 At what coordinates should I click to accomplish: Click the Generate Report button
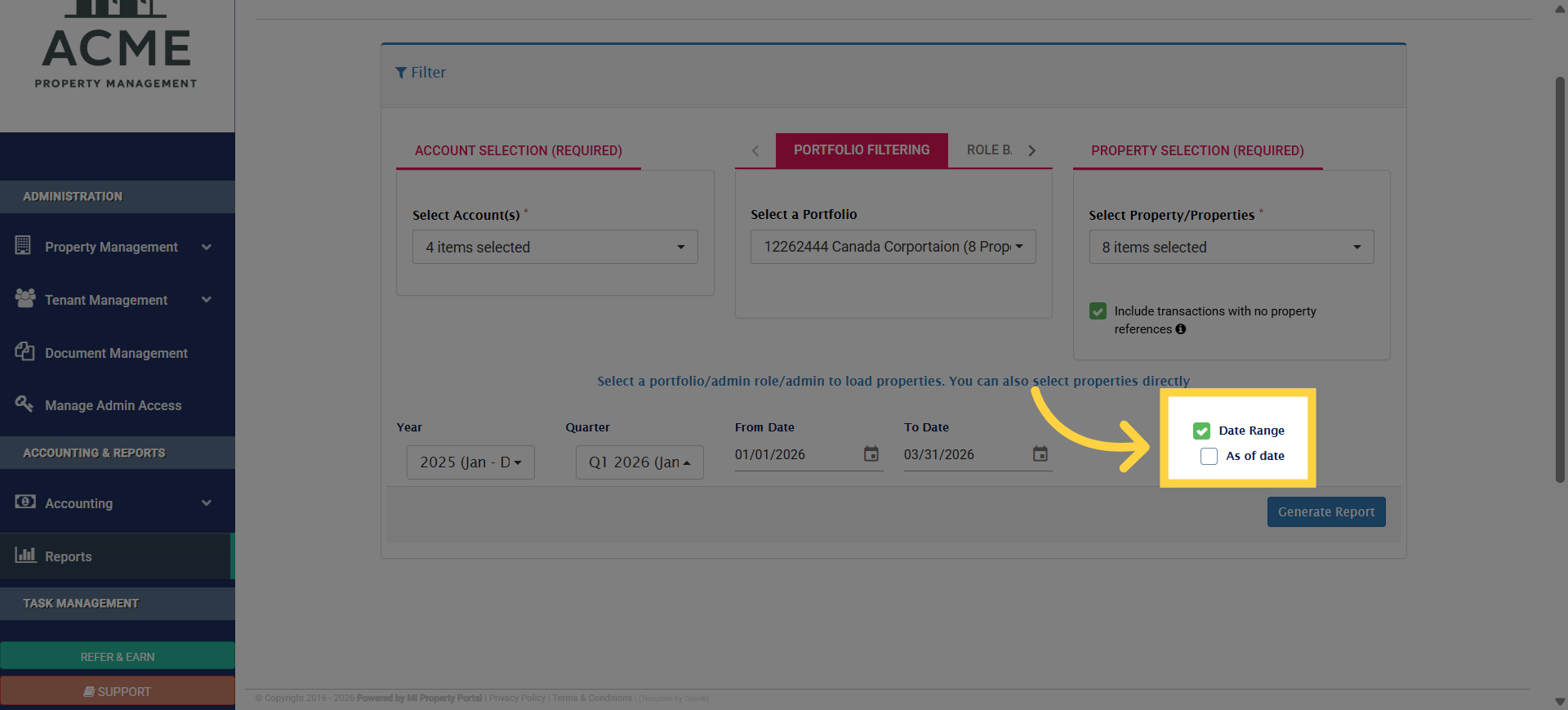pyautogui.click(x=1325, y=512)
